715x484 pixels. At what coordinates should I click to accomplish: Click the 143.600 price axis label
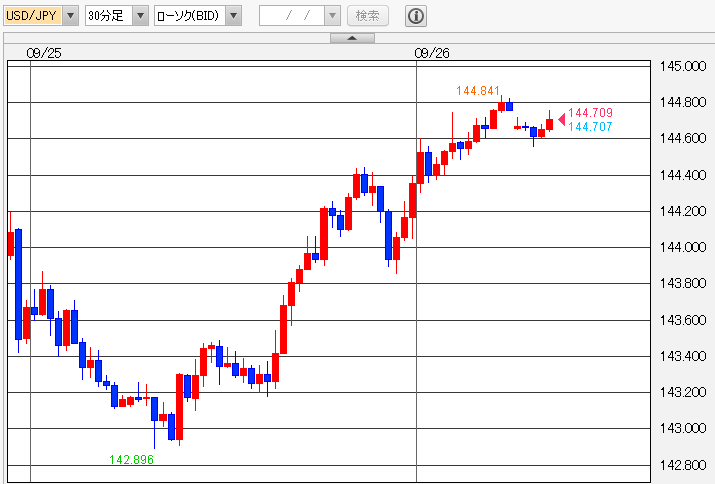683,320
